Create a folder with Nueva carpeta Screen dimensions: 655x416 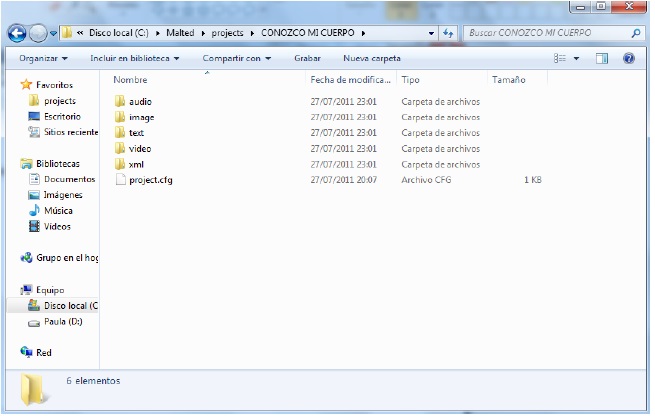(x=372, y=58)
